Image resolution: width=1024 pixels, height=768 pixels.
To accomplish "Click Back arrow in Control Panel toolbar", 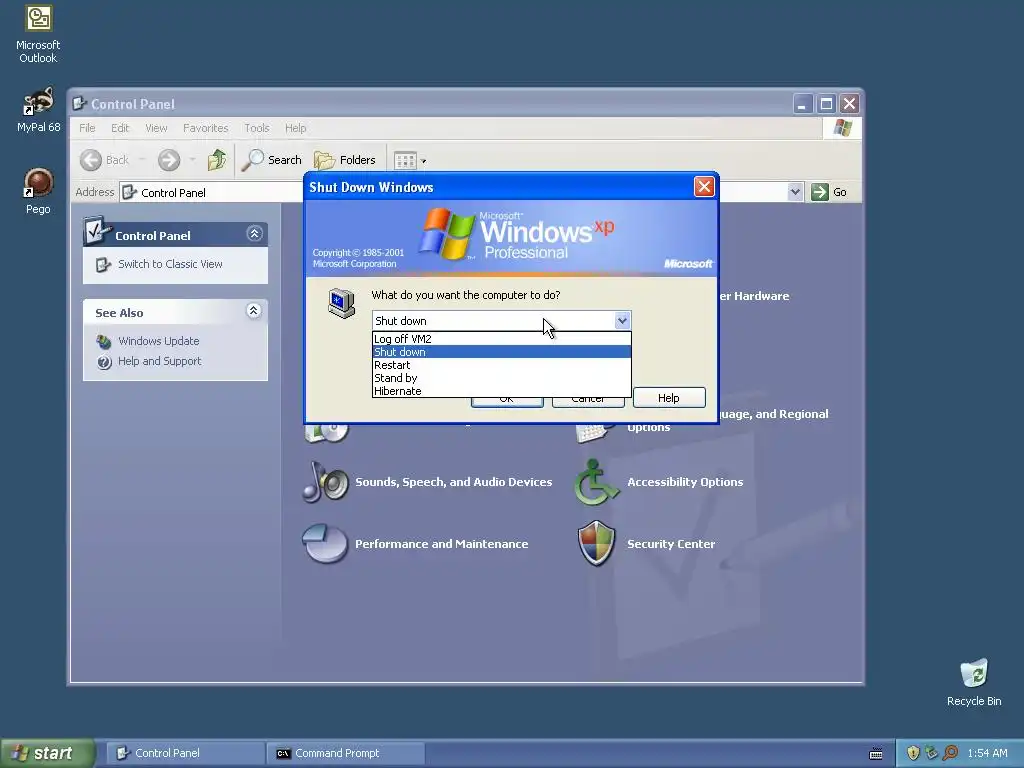I will [x=91, y=160].
